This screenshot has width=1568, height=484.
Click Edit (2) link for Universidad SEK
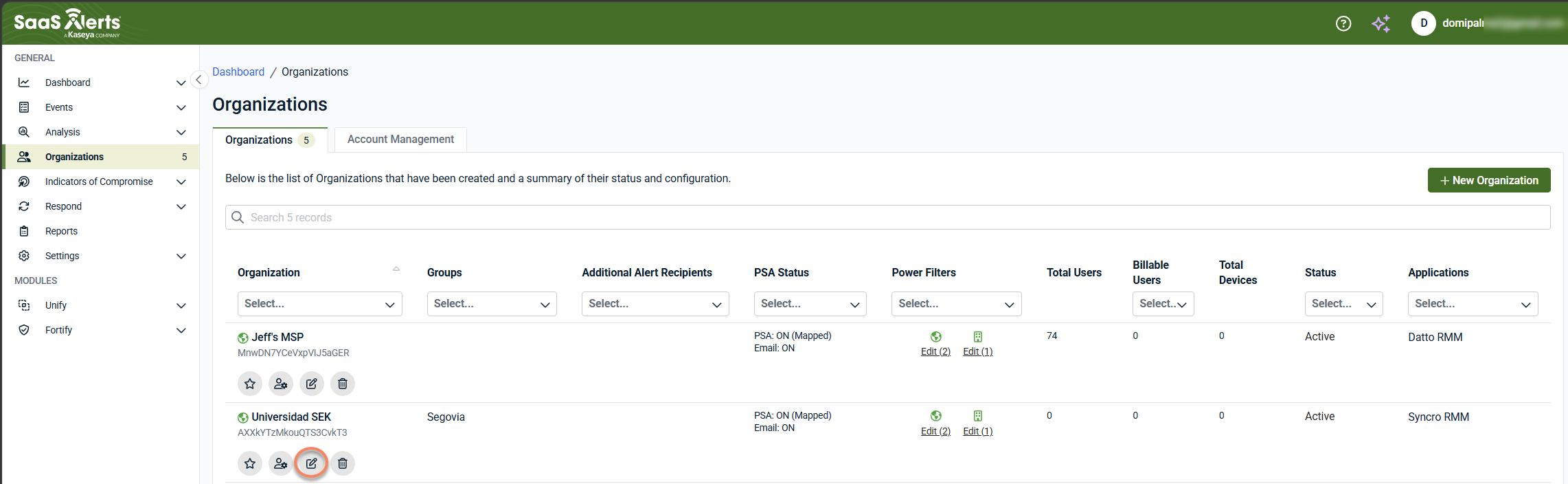pos(935,431)
